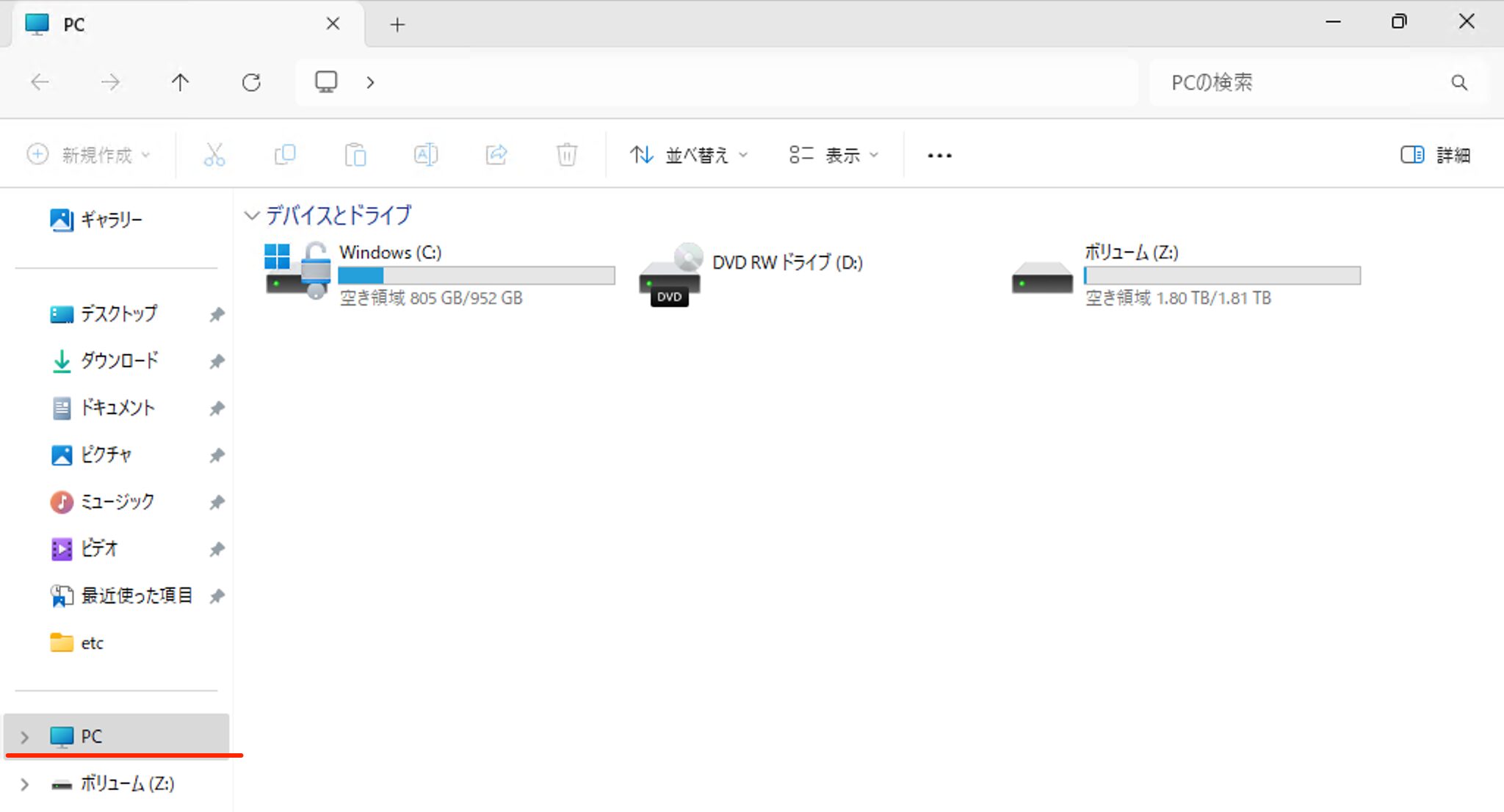Select the ドキュメント sidebar entry
Screen dimensions: 1504x812
pos(117,408)
